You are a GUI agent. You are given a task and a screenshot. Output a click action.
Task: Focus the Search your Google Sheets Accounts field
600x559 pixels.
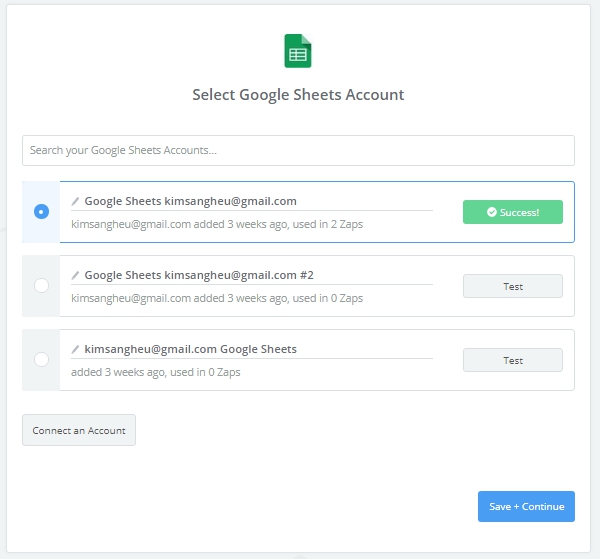pyautogui.click(x=298, y=150)
